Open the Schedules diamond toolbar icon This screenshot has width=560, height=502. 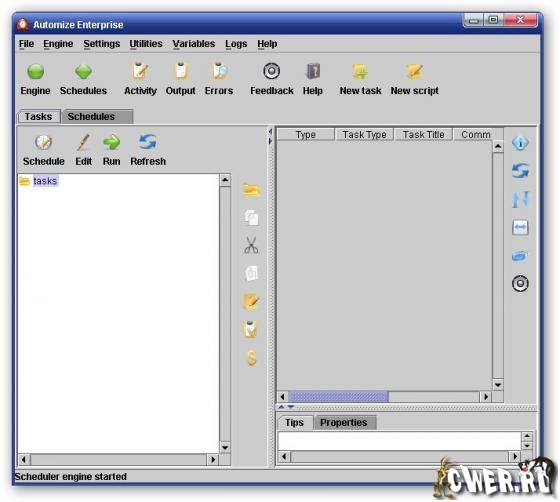coord(83,72)
